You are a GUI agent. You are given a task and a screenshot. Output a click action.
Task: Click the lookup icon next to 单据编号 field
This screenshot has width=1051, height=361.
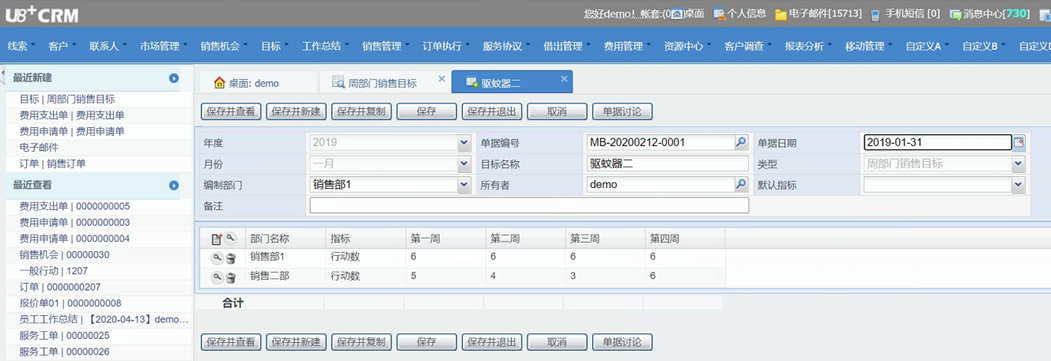coord(741,142)
